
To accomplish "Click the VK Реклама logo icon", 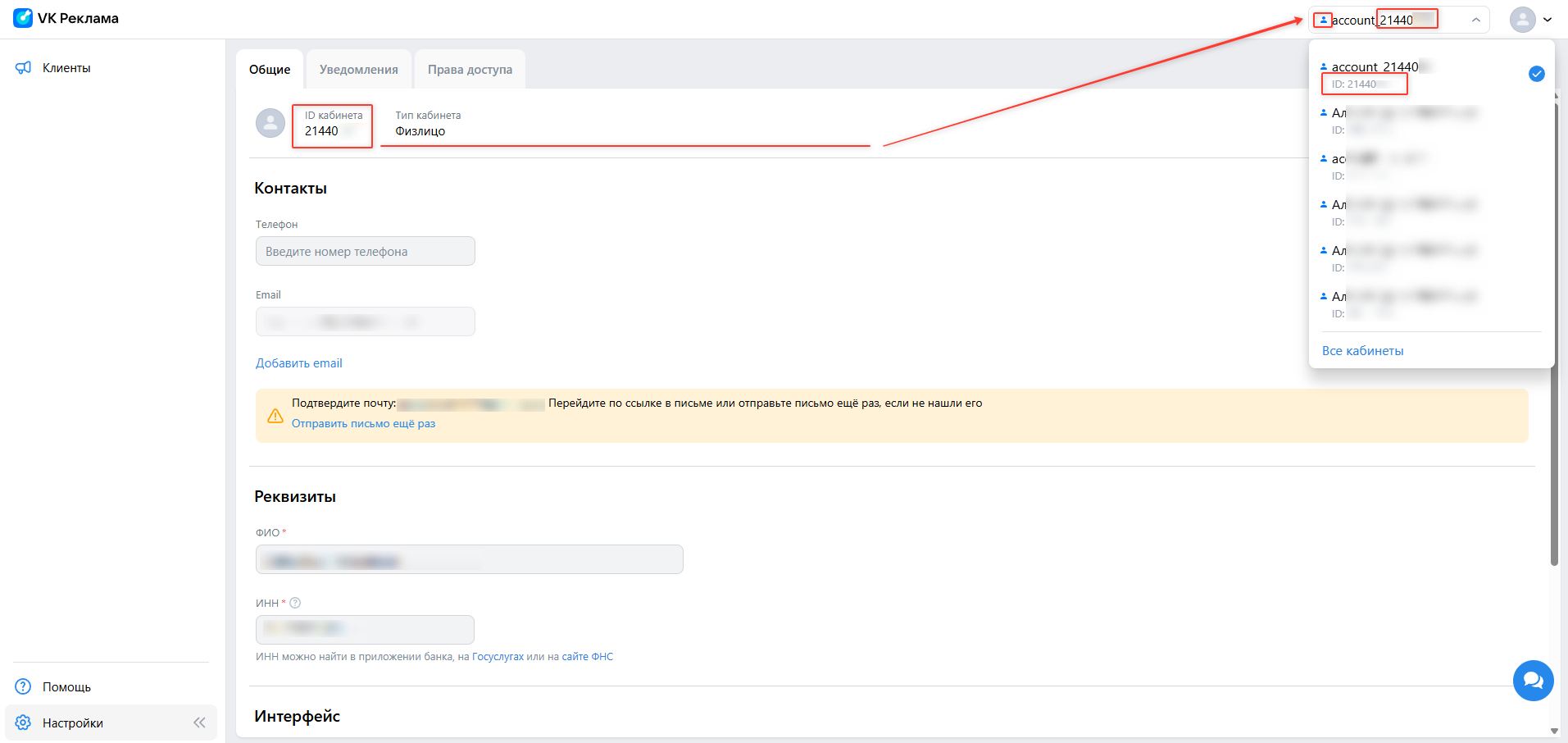I will point(23,18).
